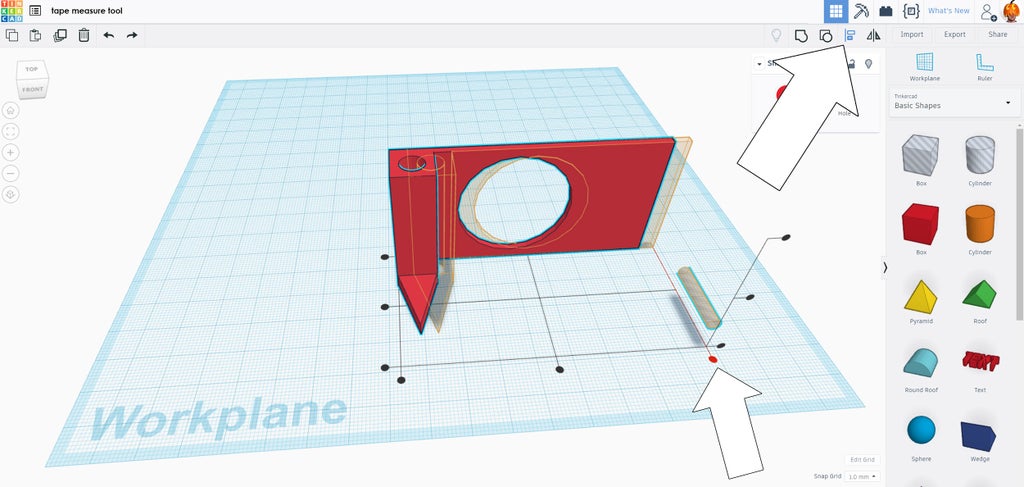The width and height of the screenshot is (1024, 487).
Task: Pick the yellow Pyramid shape
Action: (921, 298)
